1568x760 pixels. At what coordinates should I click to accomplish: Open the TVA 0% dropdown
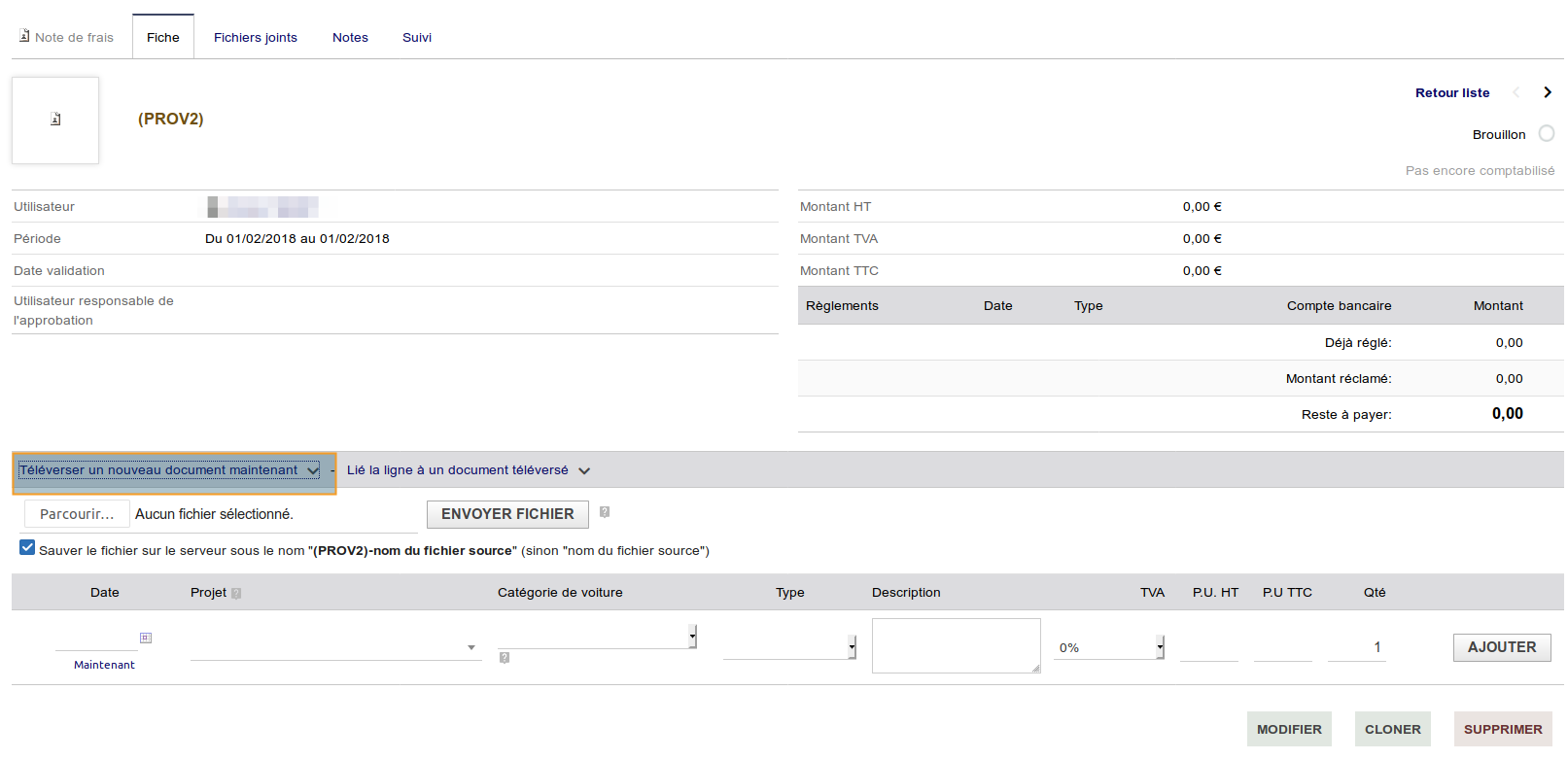click(1109, 647)
